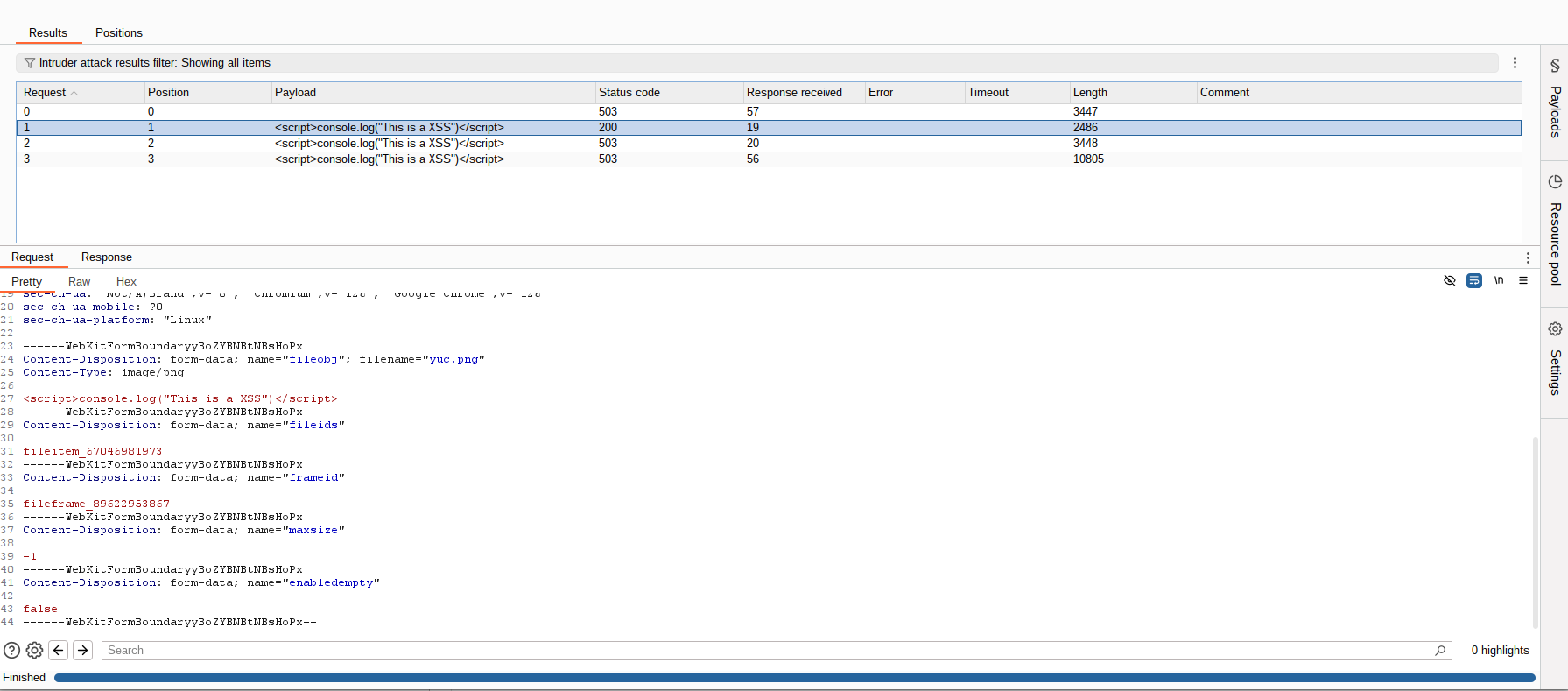Sort by Comment column header
This screenshot has height=691, width=1568.
(1359, 93)
